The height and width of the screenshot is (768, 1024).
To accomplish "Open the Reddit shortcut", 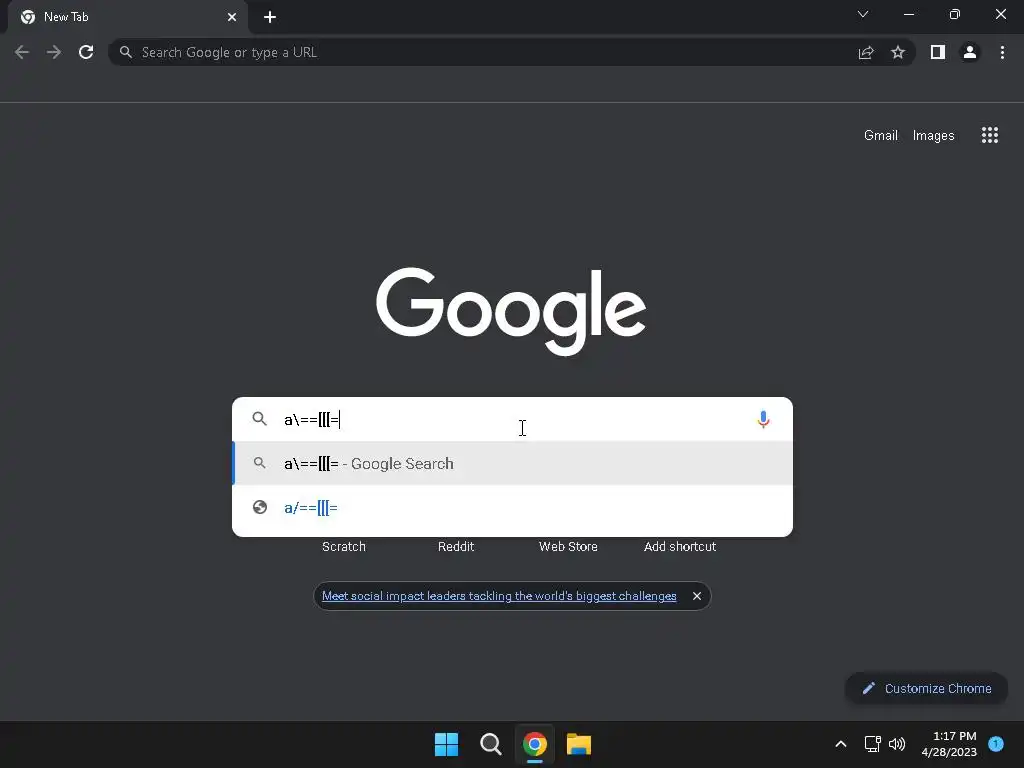I will pos(456,547).
